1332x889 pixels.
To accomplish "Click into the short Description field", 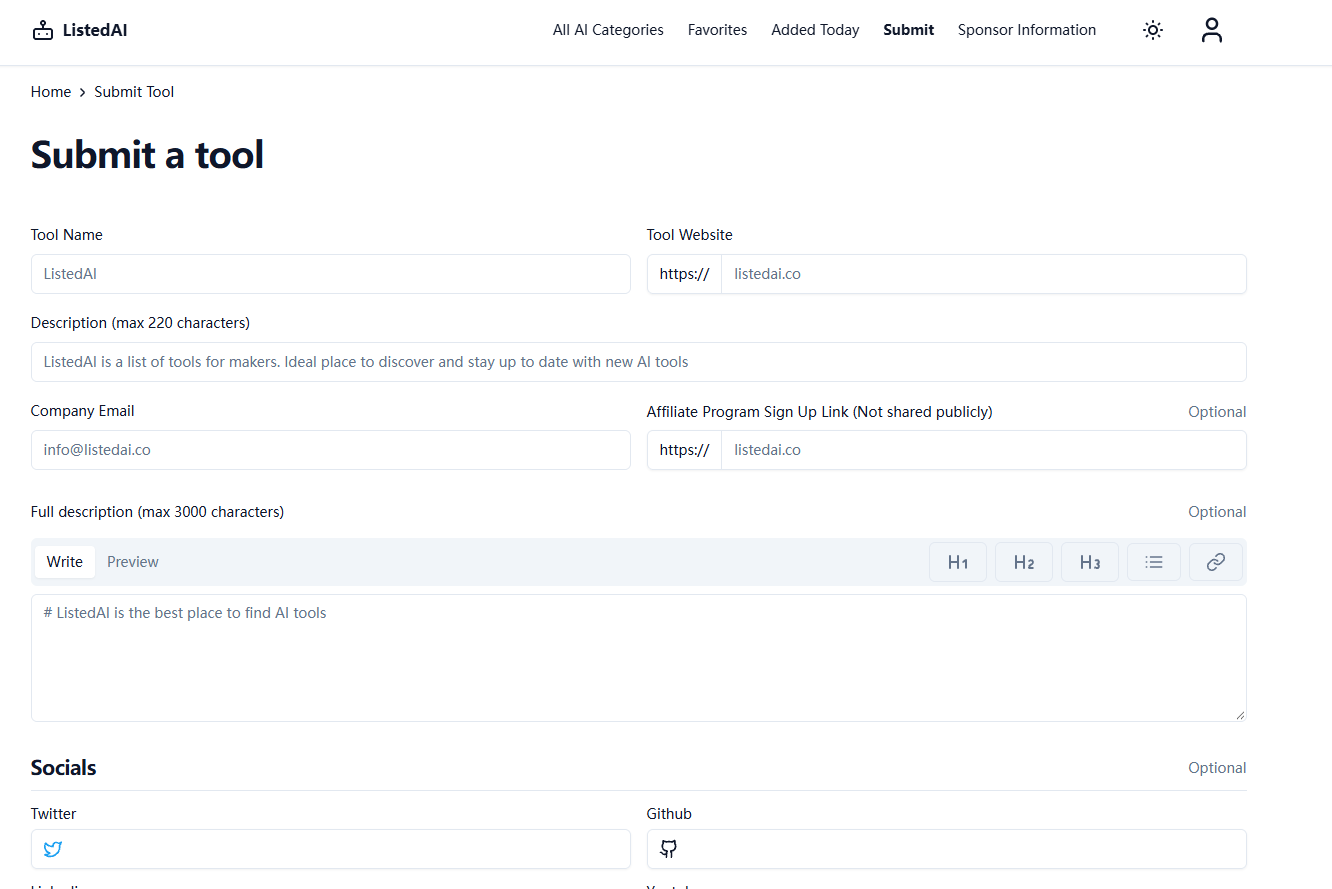I will (x=639, y=362).
